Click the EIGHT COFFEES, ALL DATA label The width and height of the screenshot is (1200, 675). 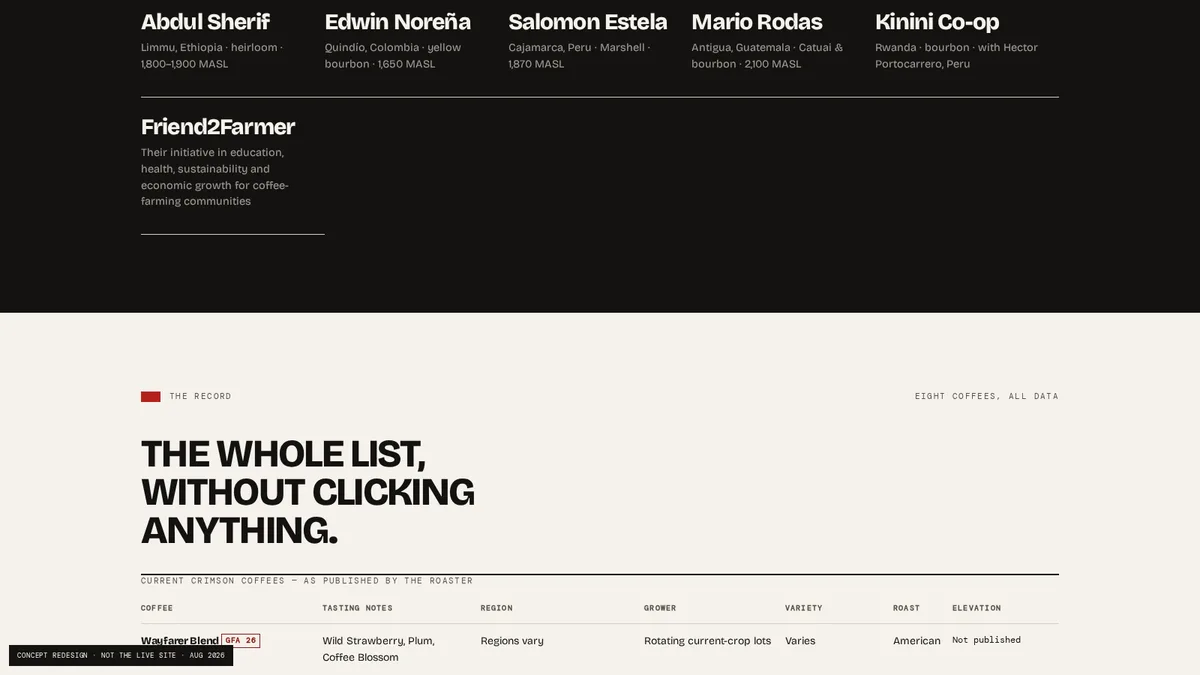[986, 397]
